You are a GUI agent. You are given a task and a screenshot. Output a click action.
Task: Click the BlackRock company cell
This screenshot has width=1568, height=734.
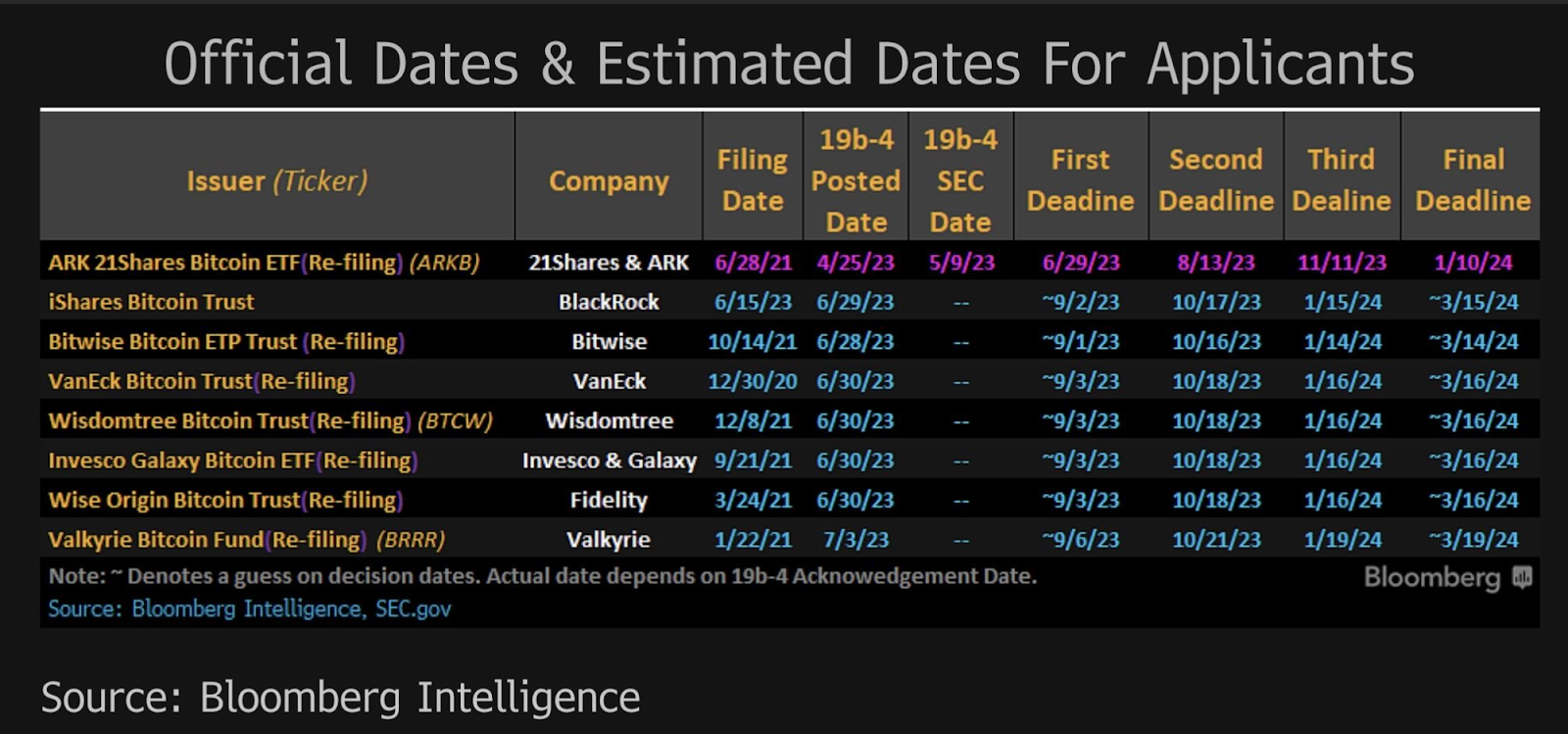point(609,302)
